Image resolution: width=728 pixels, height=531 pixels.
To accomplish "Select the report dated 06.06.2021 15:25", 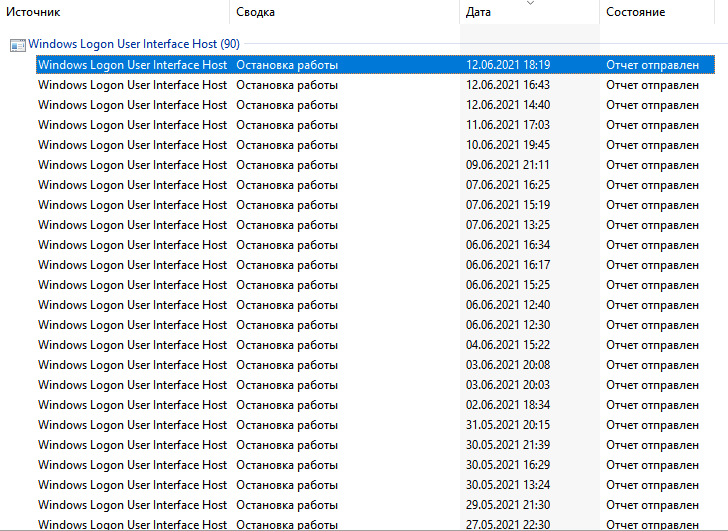I will tap(375, 285).
